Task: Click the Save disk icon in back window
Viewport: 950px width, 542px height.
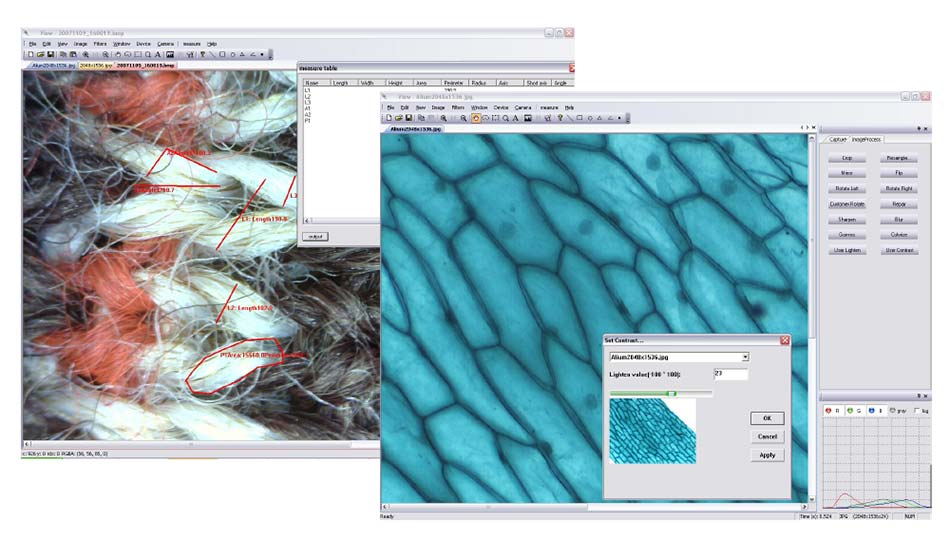Action: coord(51,55)
